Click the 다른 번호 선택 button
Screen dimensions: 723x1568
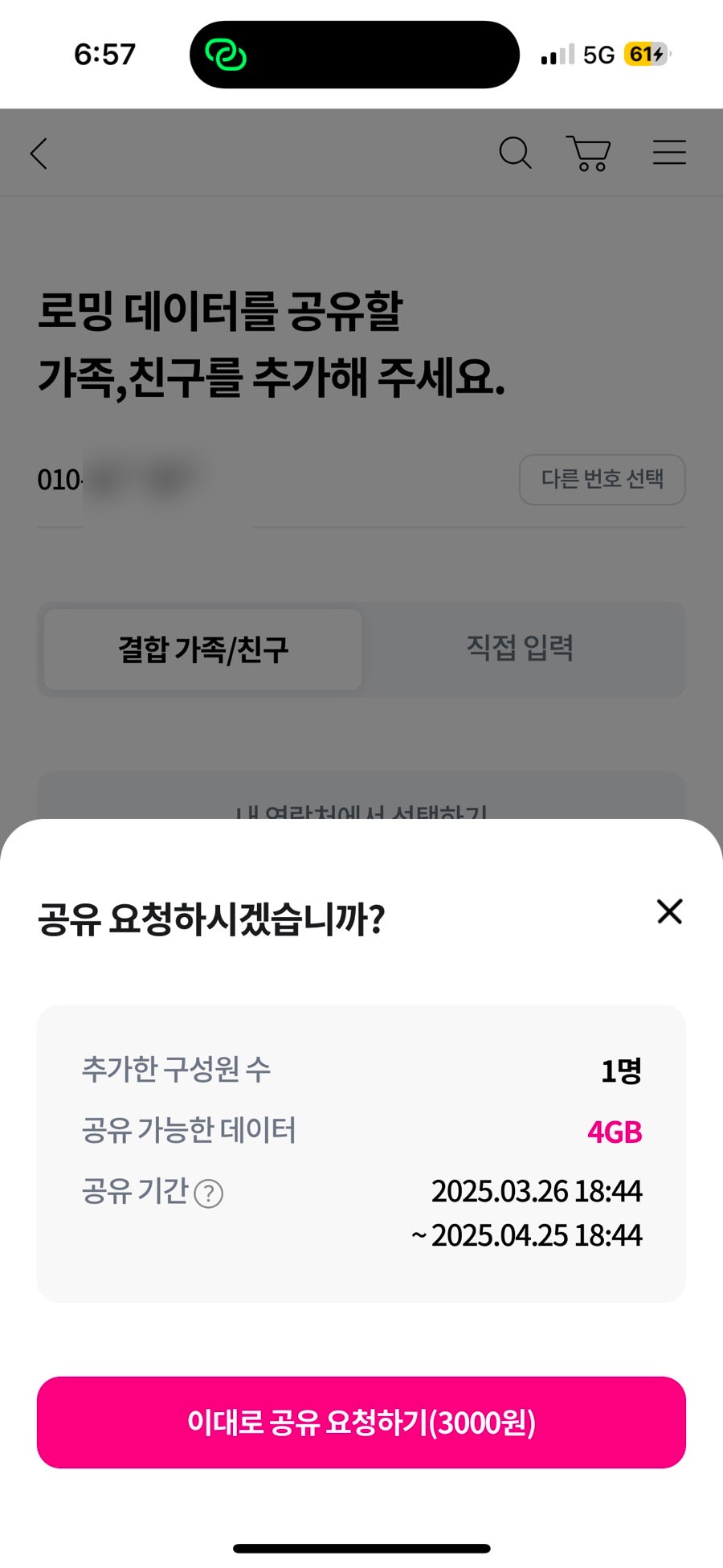pyautogui.click(x=602, y=480)
